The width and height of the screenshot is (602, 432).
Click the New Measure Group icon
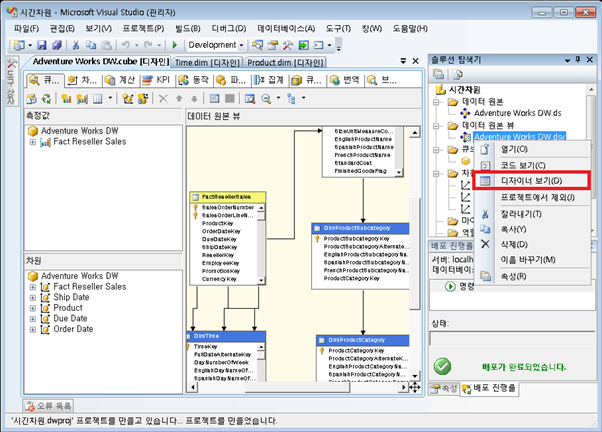point(82,99)
